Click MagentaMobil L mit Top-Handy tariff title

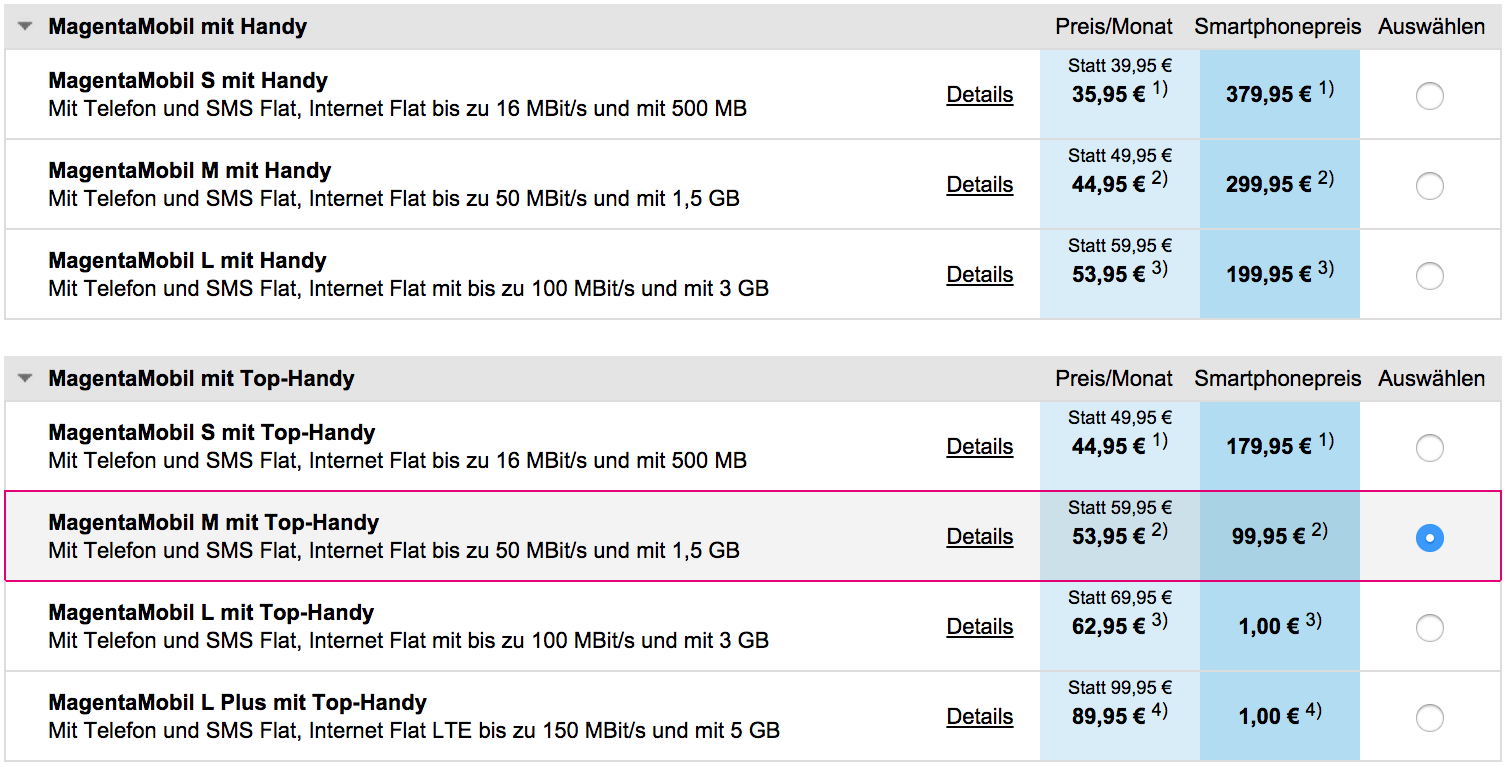(211, 613)
